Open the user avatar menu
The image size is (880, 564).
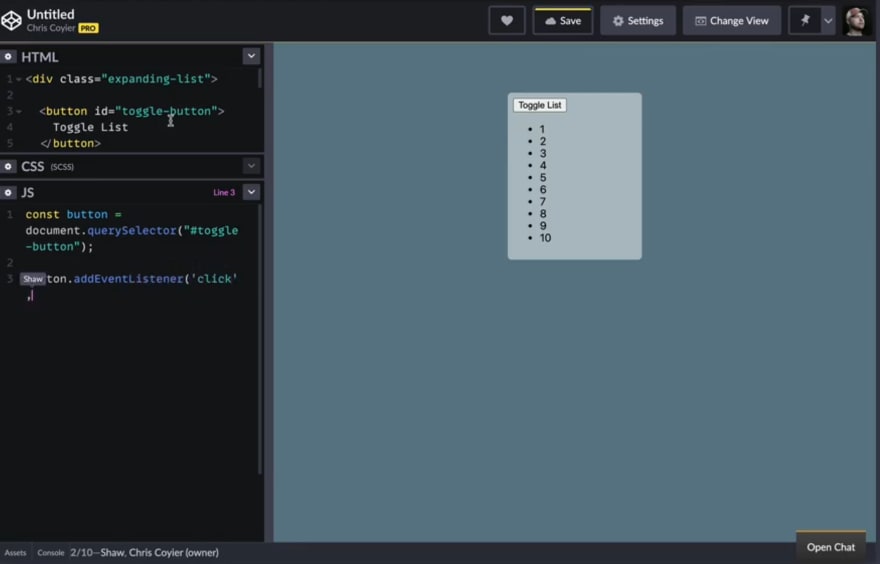click(856, 21)
